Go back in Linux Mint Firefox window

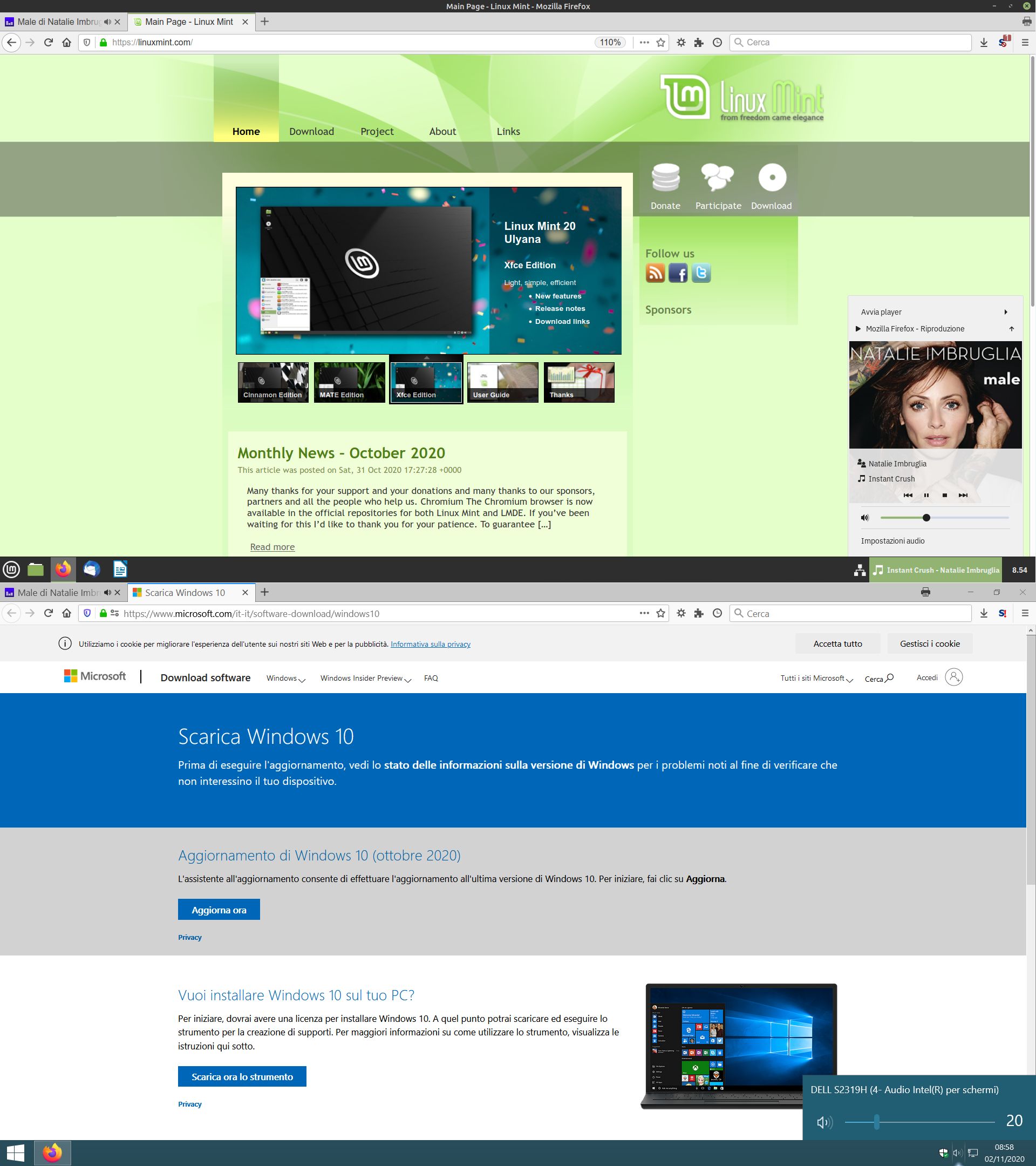point(11,42)
